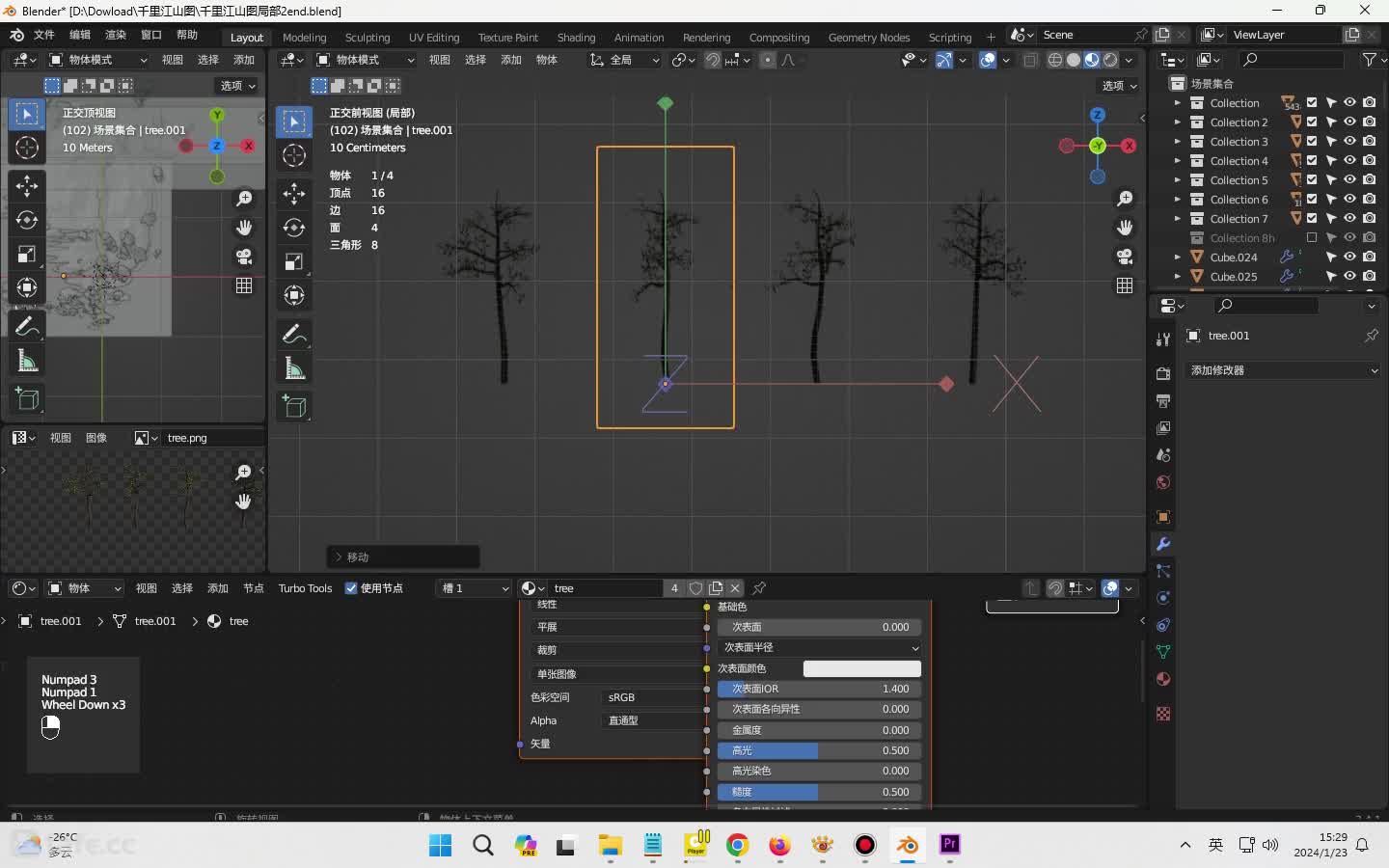Click Options (选项) button in front viewport
This screenshot has height=868, width=1389.
[1119, 86]
